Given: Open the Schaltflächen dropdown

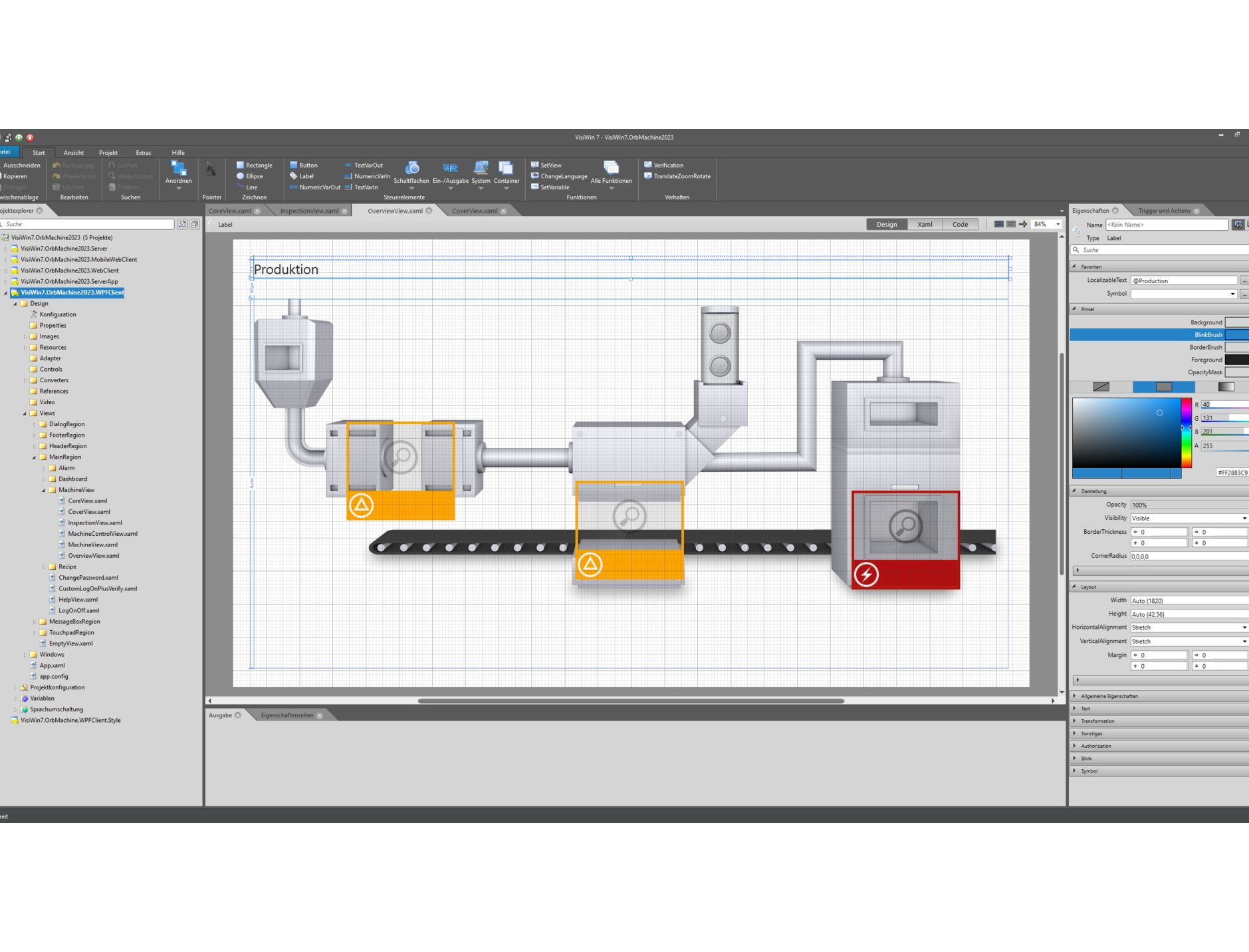Looking at the screenshot, I should [411, 176].
